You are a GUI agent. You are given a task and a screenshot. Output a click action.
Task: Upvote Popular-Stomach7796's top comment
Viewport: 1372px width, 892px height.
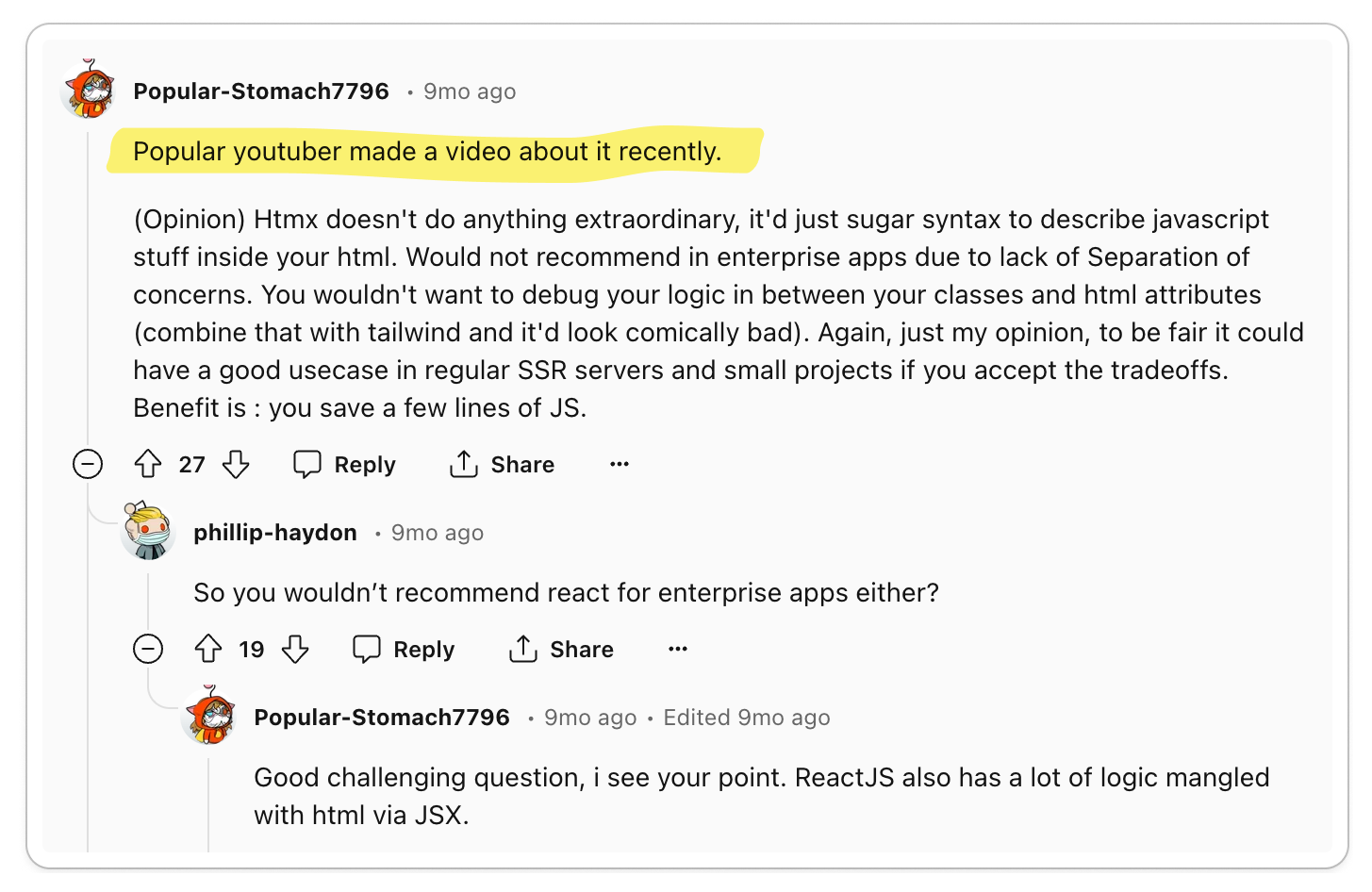pos(148,464)
